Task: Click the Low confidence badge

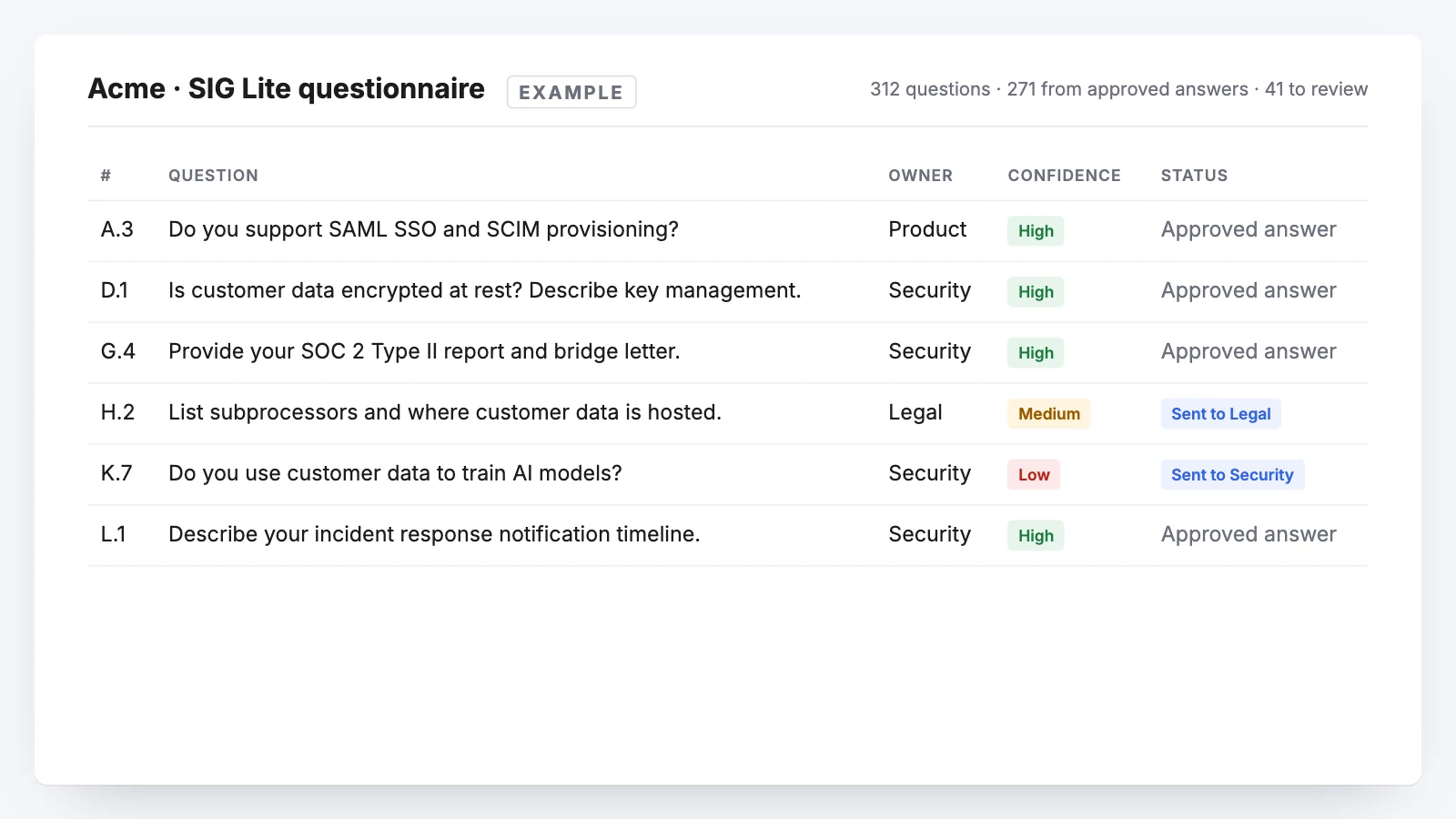Action: (x=1034, y=475)
